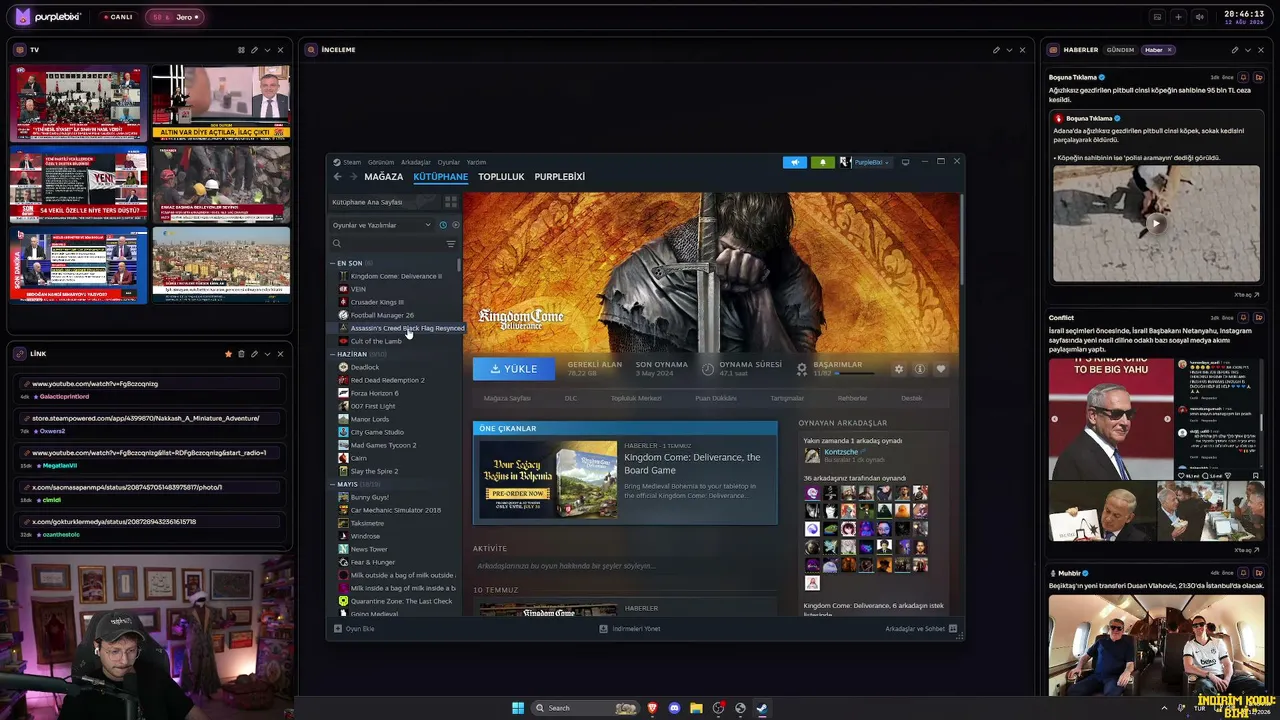This screenshot has width=1280, height=720.
Task: Switch to the TOPLULUK tab
Action: (501, 177)
